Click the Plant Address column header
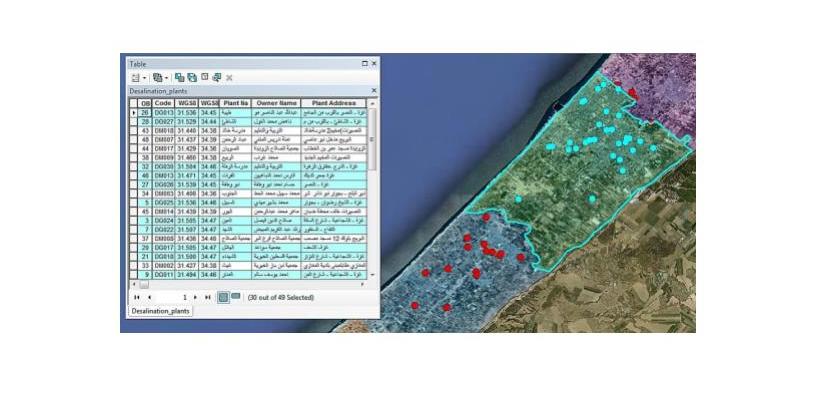This screenshot has height=419, width=816. click(x=334, y=102)
